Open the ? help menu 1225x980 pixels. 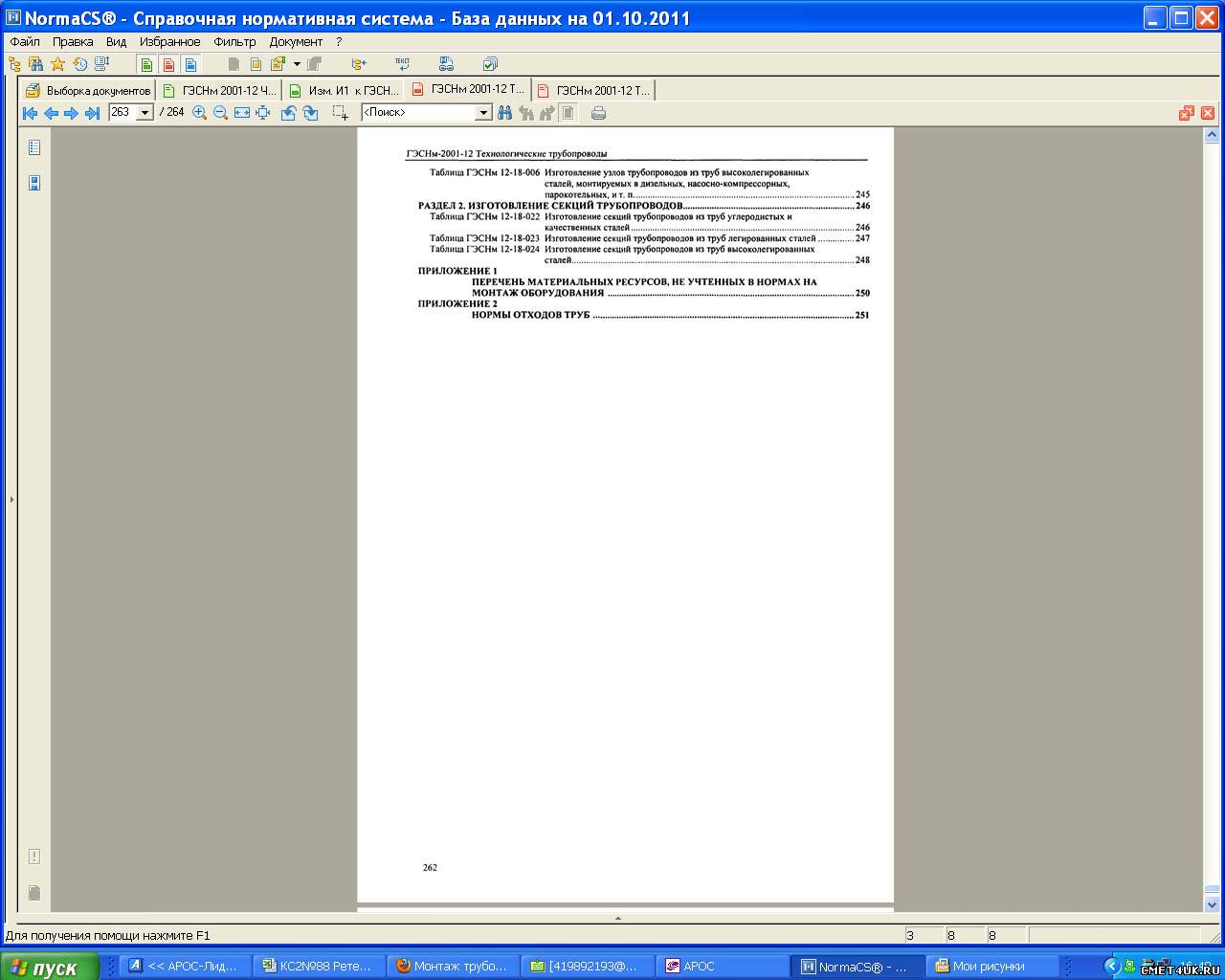click(339, 42)
